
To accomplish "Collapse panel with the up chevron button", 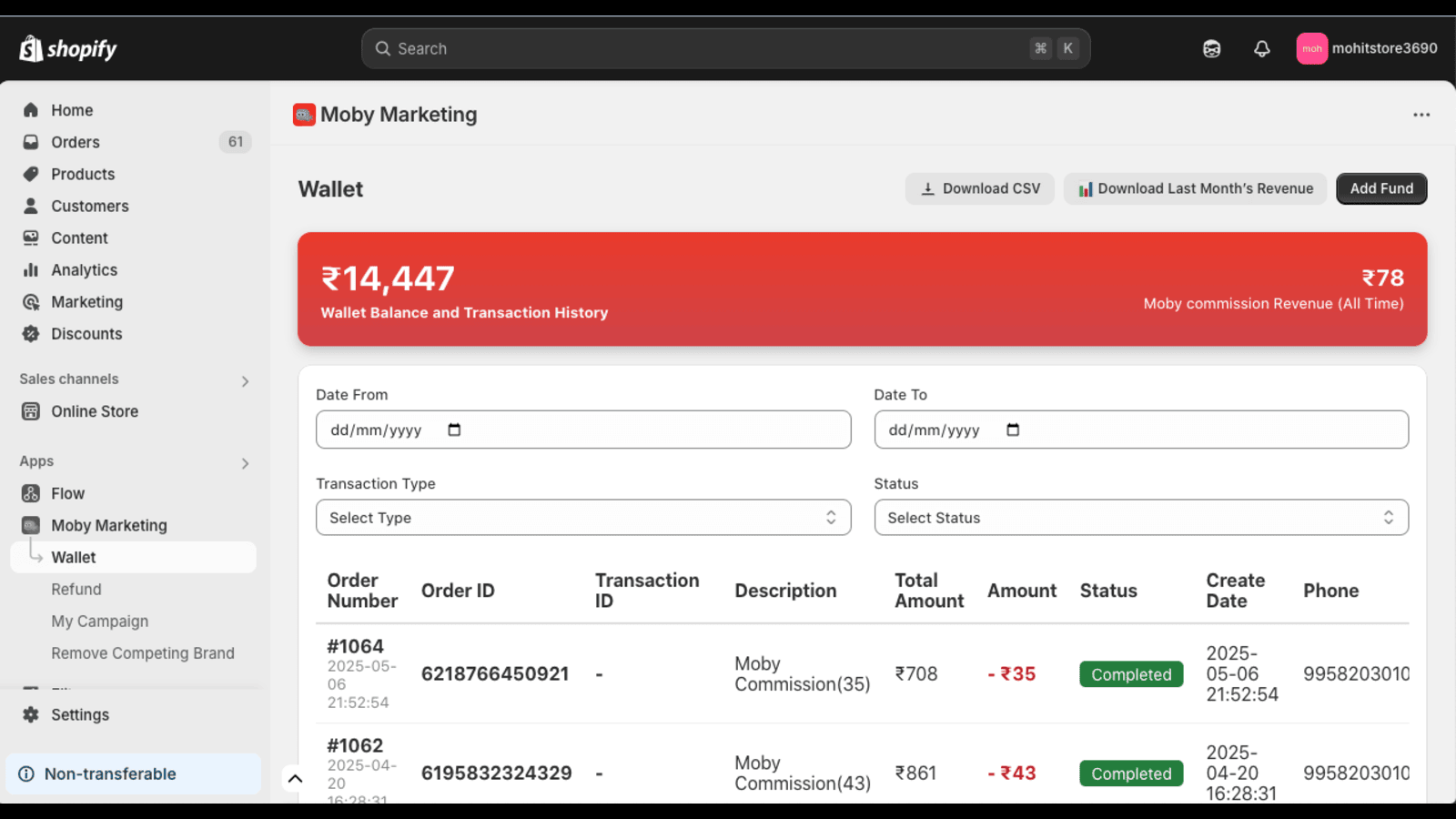I will (x=295, y=779).
